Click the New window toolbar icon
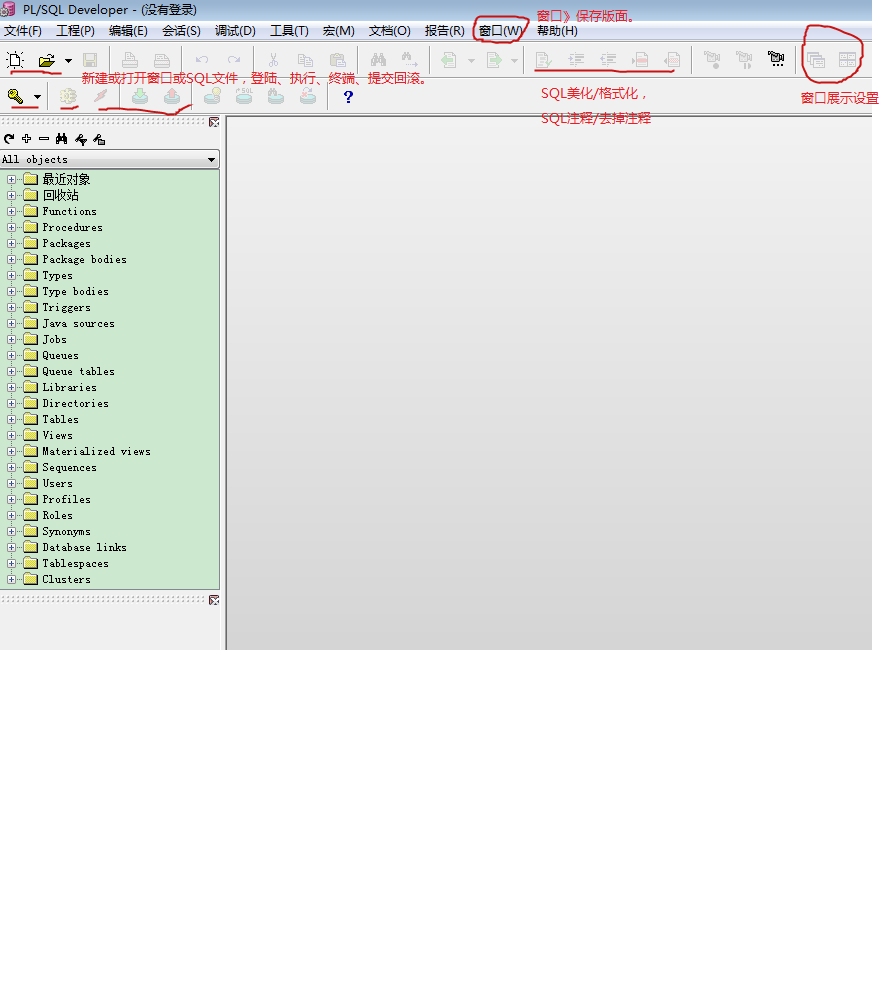The height and width of the screenshot is (1000, 881). (15, 60)
